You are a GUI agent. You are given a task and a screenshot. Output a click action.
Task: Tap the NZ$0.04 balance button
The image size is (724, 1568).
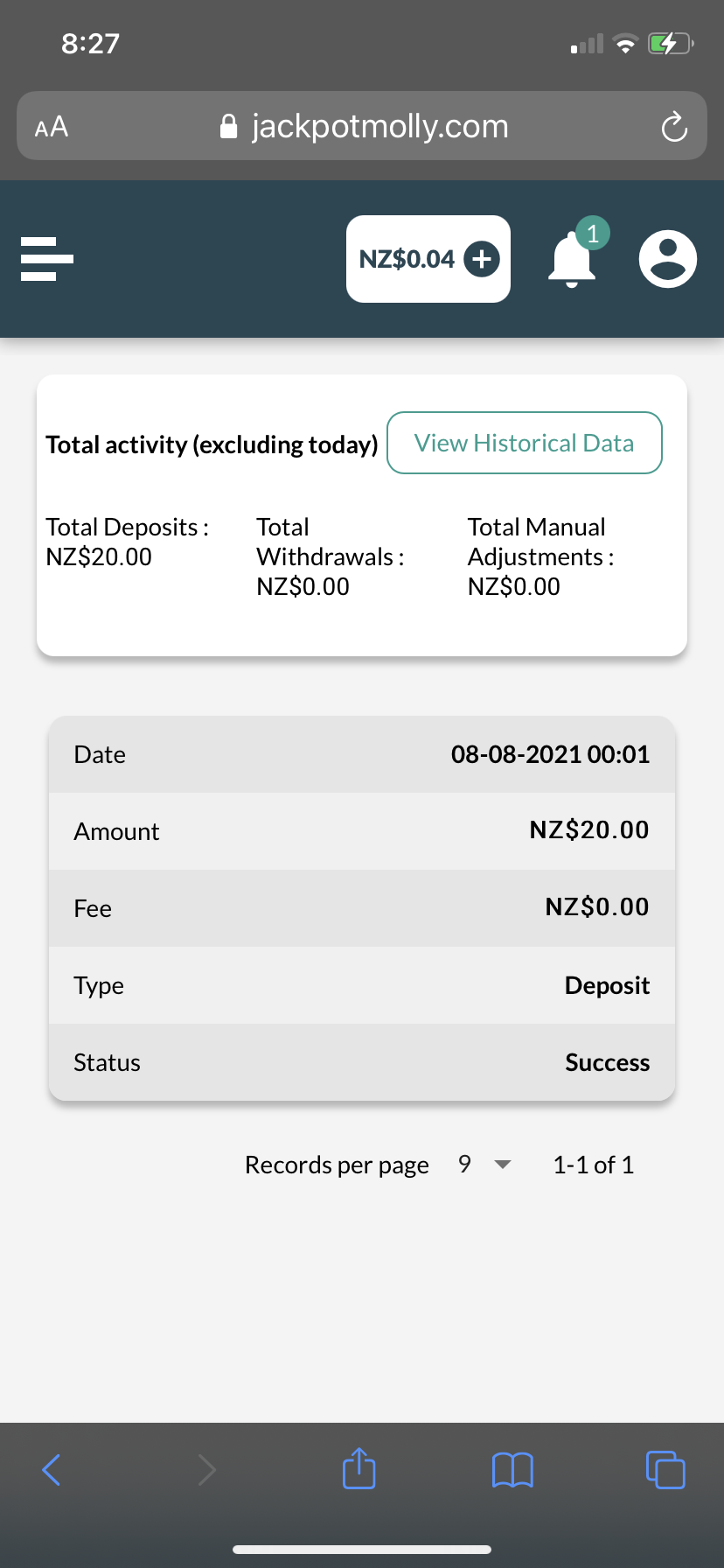pos(407,259)
